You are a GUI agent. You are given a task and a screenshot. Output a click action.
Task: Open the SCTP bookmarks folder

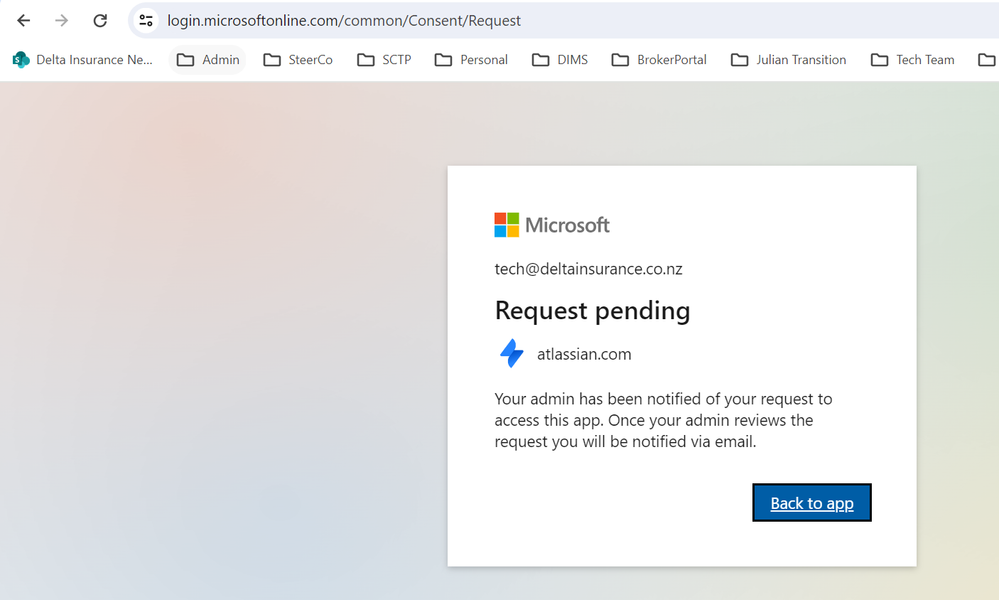point(384,60)
